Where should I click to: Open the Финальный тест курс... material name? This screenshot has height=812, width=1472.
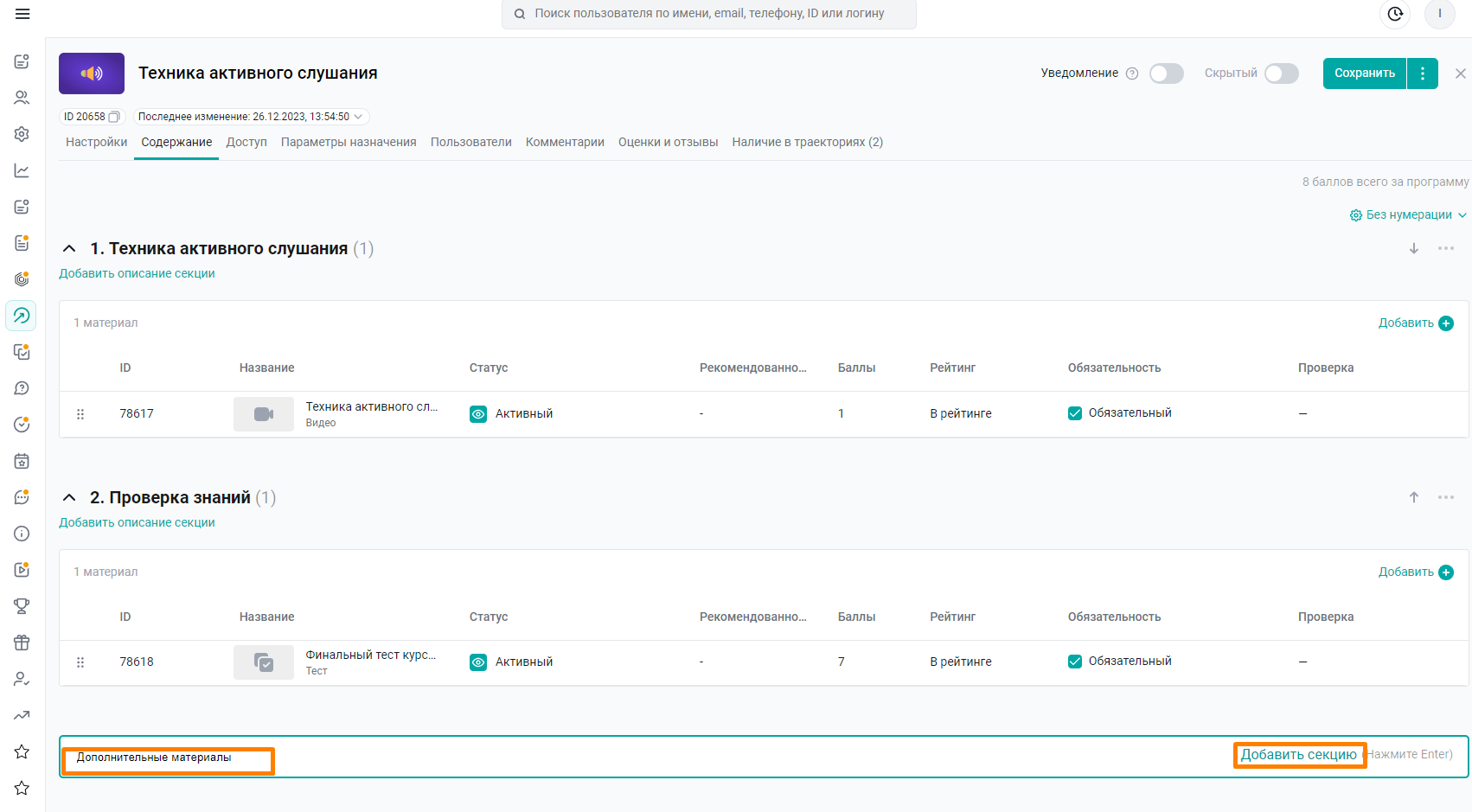pyautogui.click(x=371, y=655)
